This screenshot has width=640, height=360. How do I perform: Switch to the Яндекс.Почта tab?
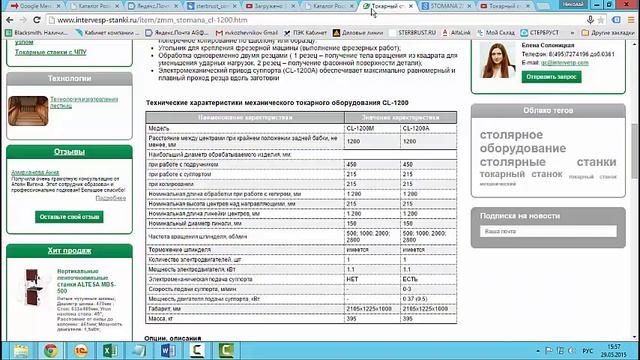(x=153, y=6)
